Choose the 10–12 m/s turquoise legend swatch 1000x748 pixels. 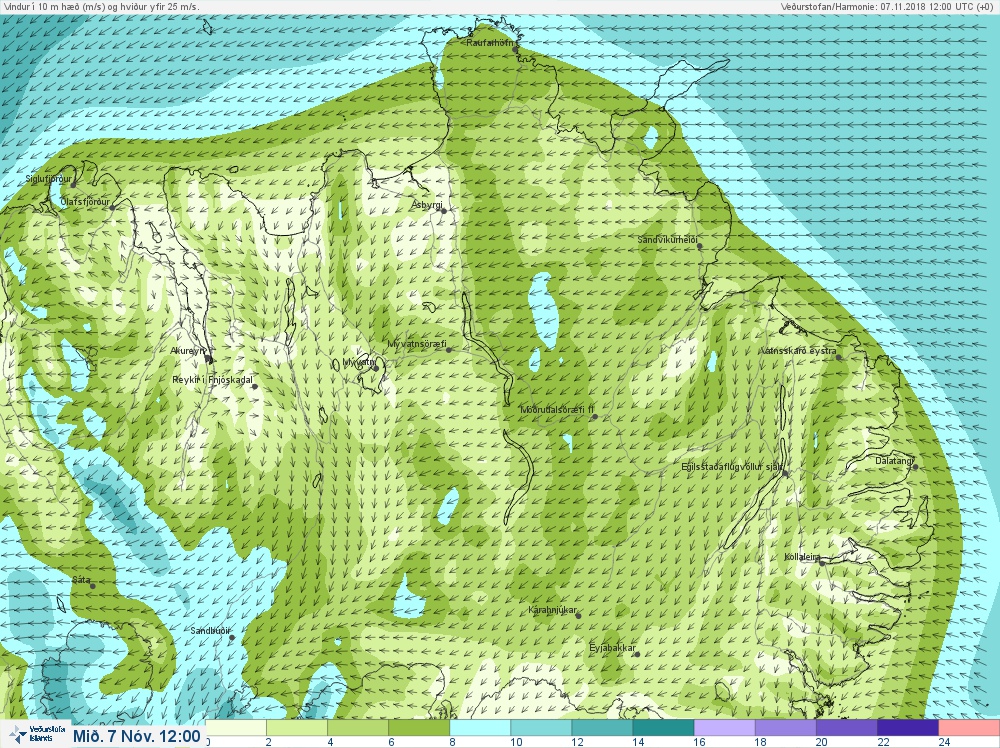(541, 728)
